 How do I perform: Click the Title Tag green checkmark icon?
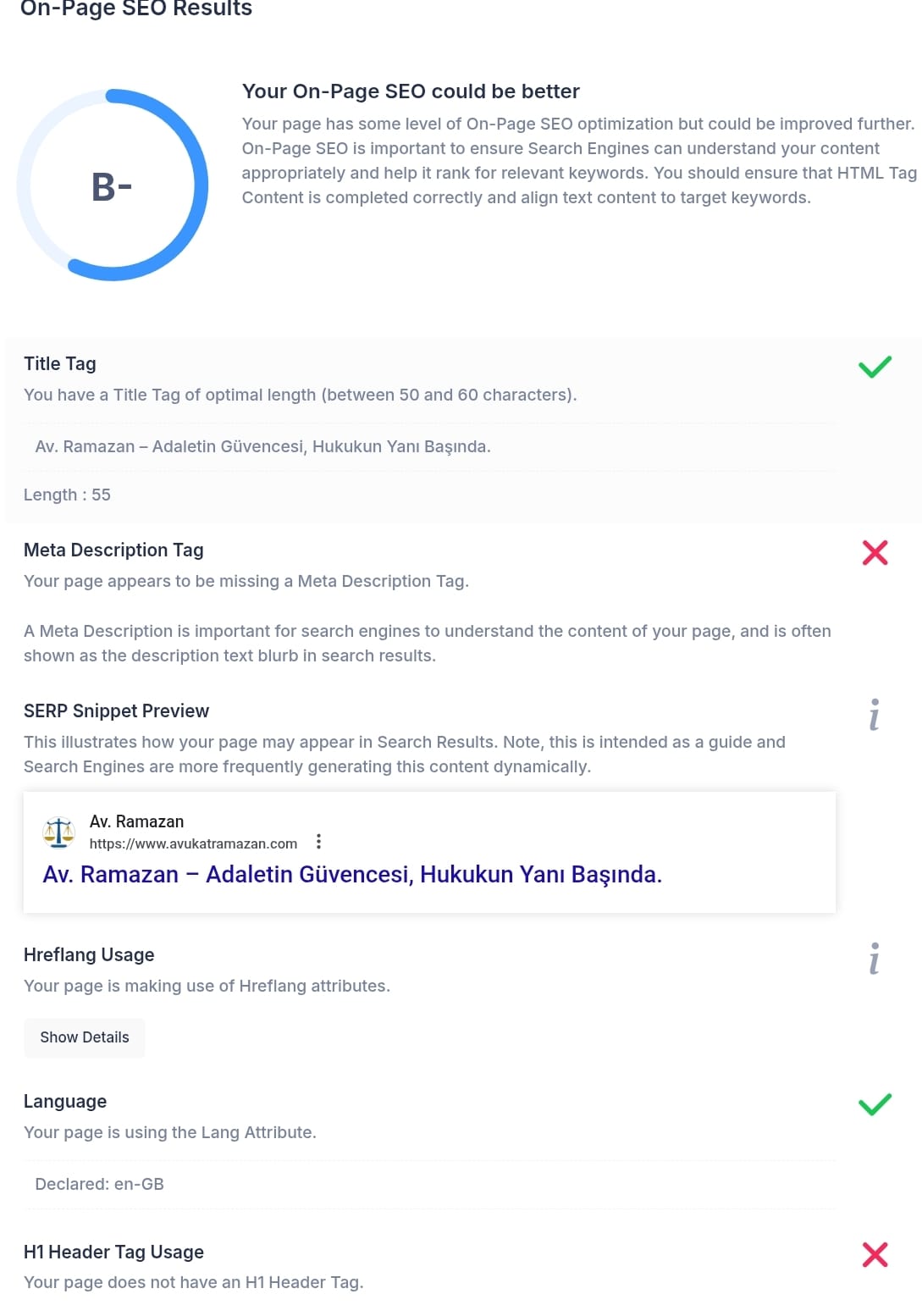click(875, 367)
